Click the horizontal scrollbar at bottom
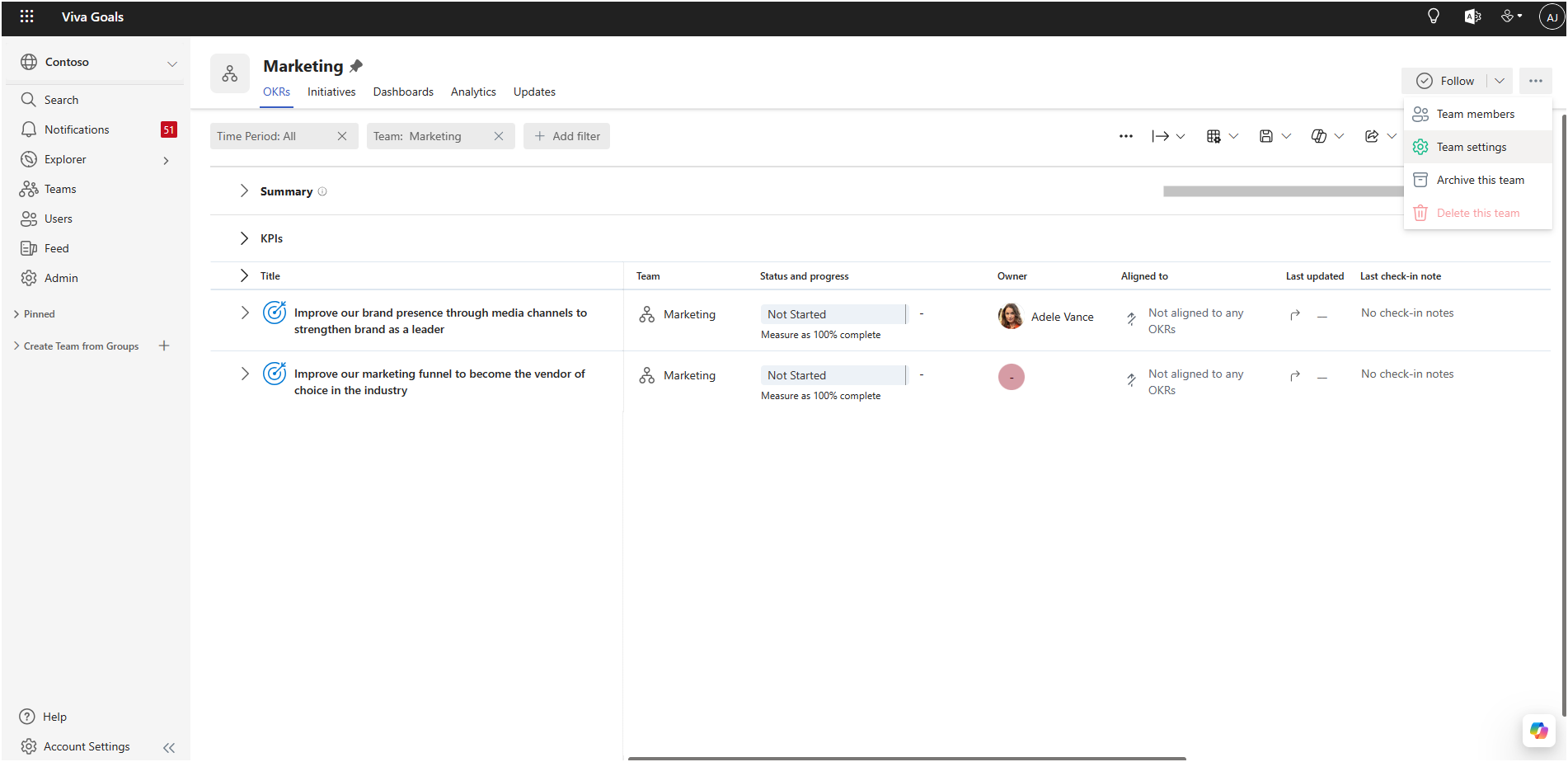Screen dimensions: 1568x762 pyautogui.click(x=907, y=758)
